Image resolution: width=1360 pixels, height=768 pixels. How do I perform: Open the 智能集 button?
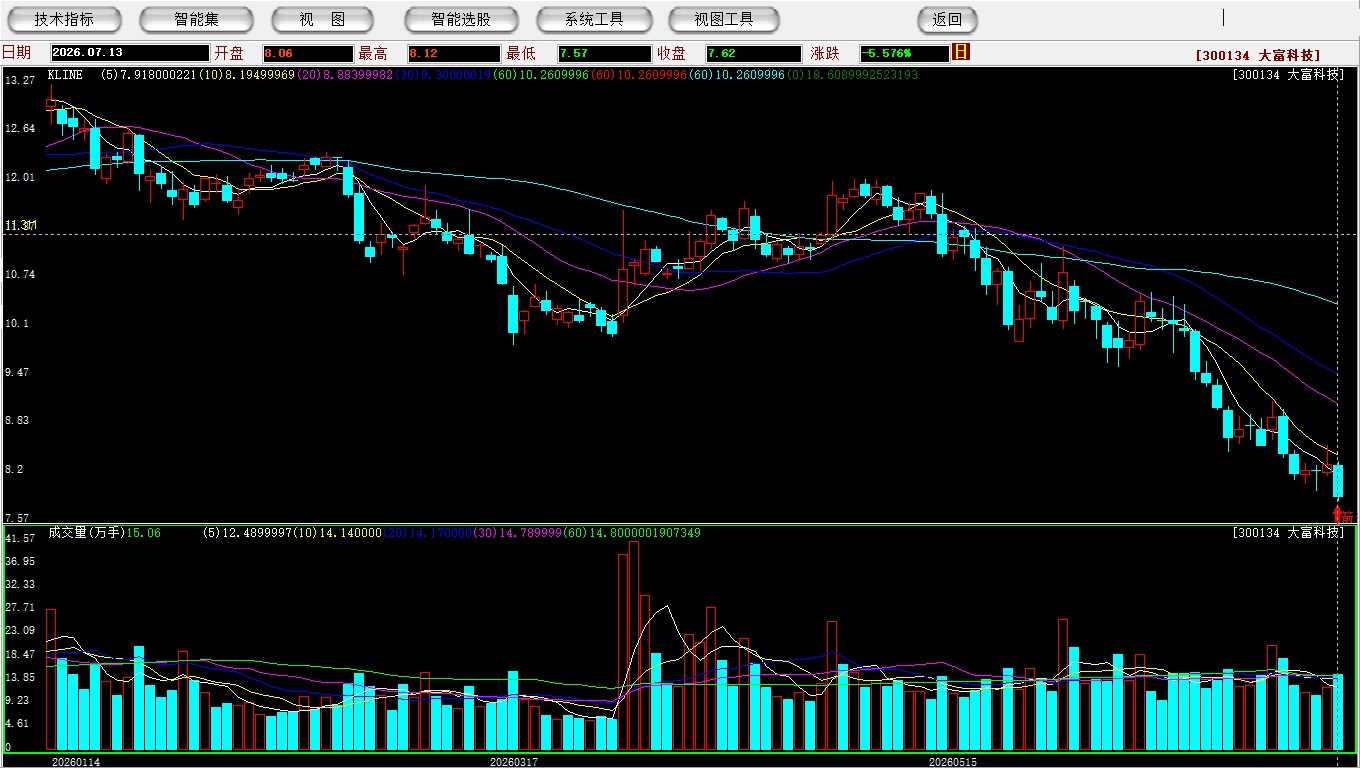point(196,19)
